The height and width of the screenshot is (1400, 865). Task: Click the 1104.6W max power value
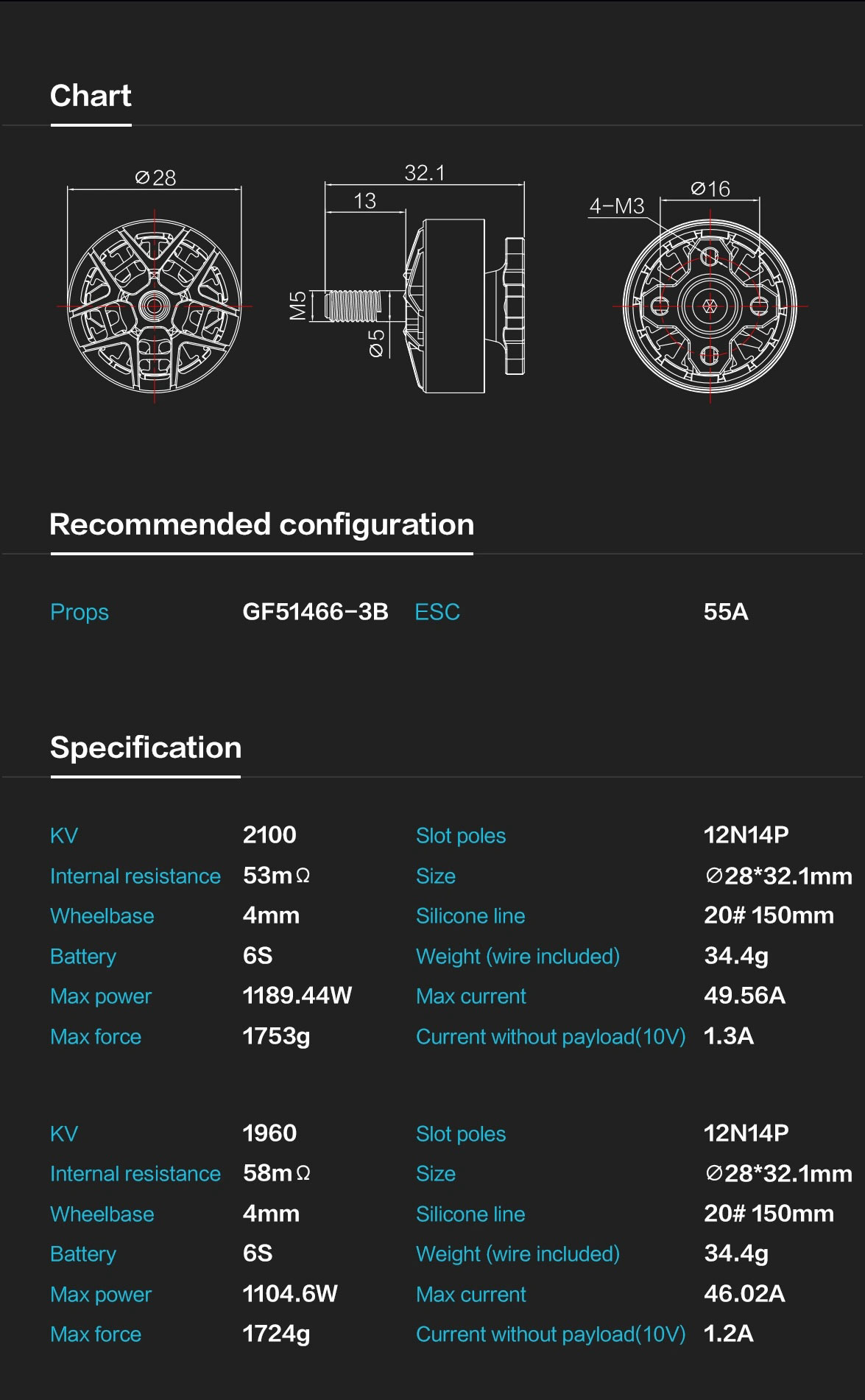tap(290, 1293)
